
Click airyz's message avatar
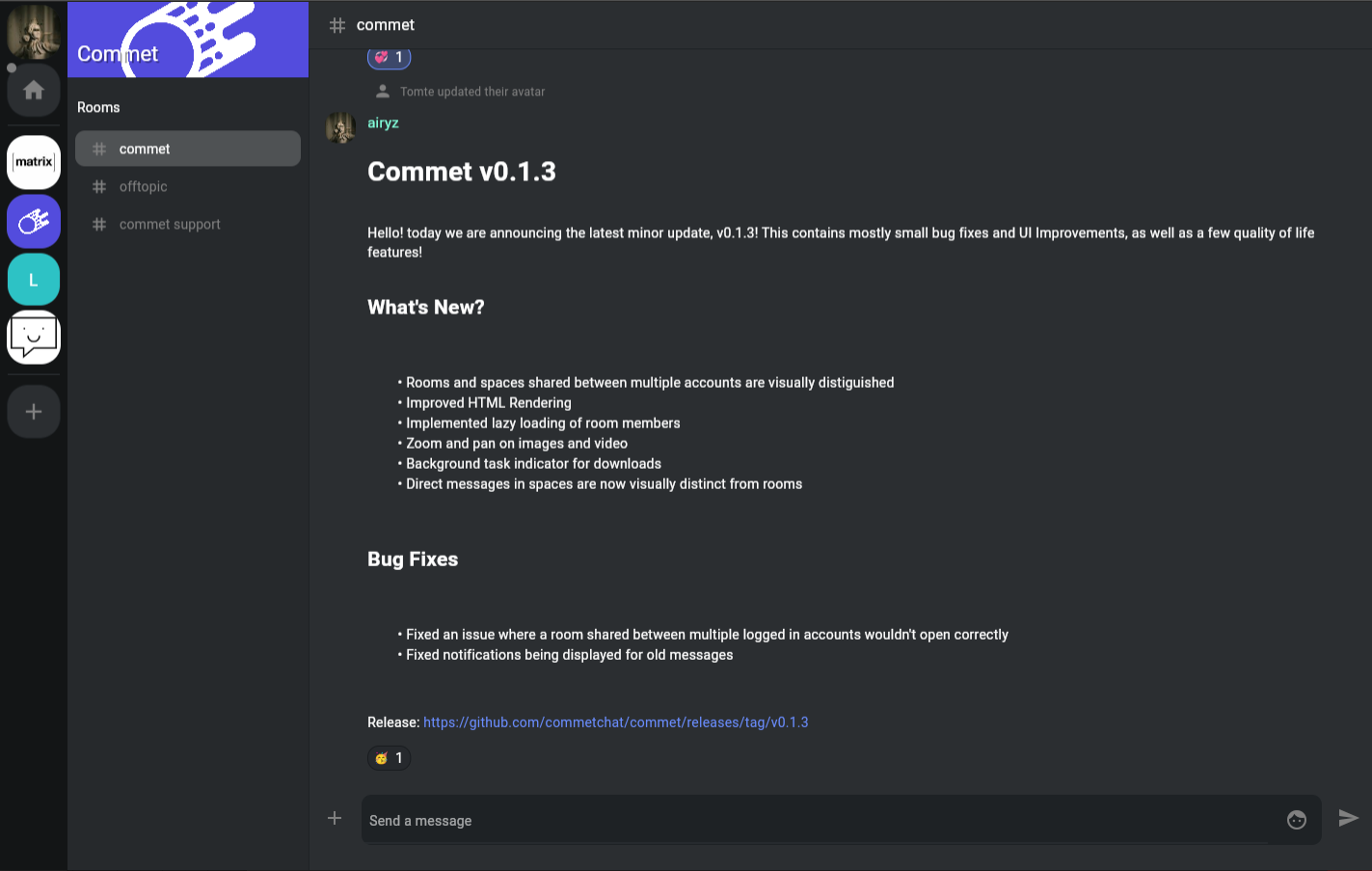[340, 127]
